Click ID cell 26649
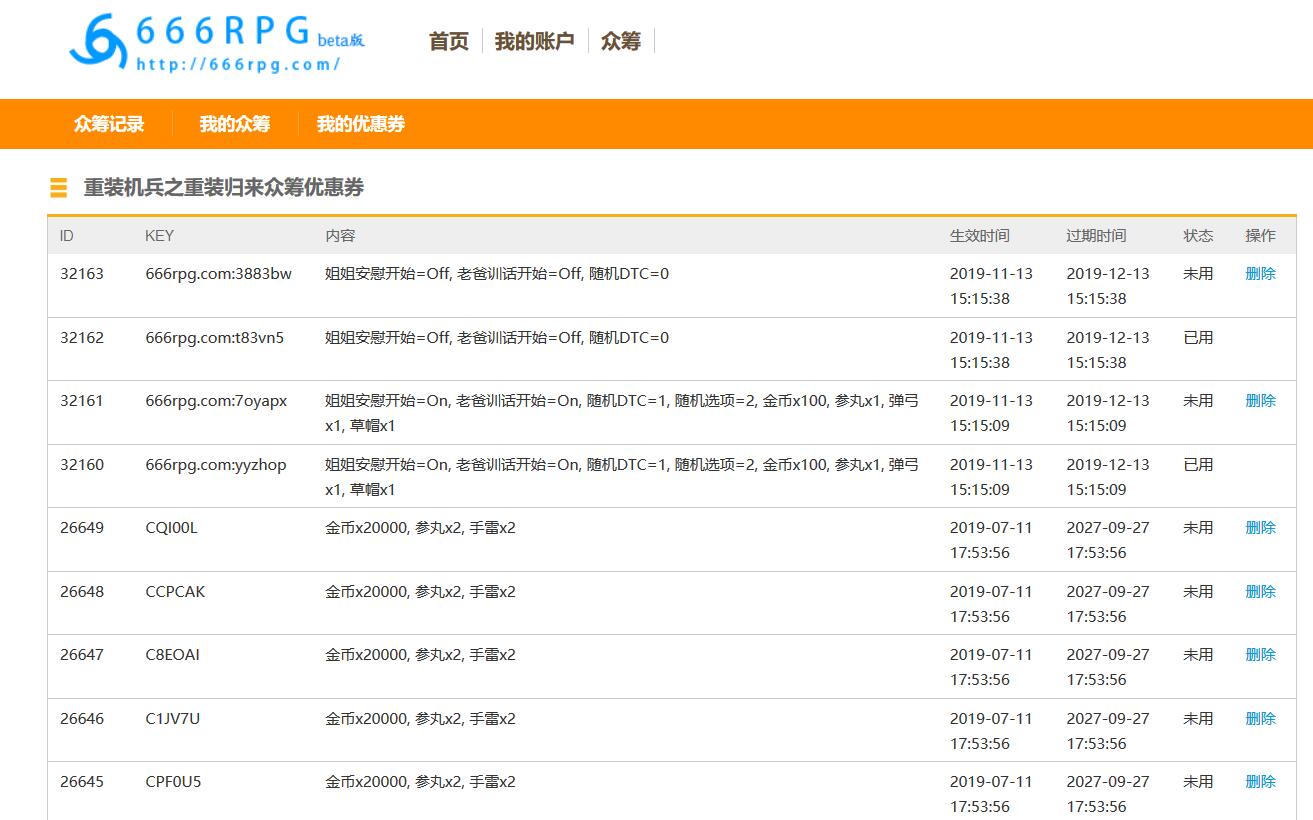This screenshot has height=820, width=1313. click(82, 527)
